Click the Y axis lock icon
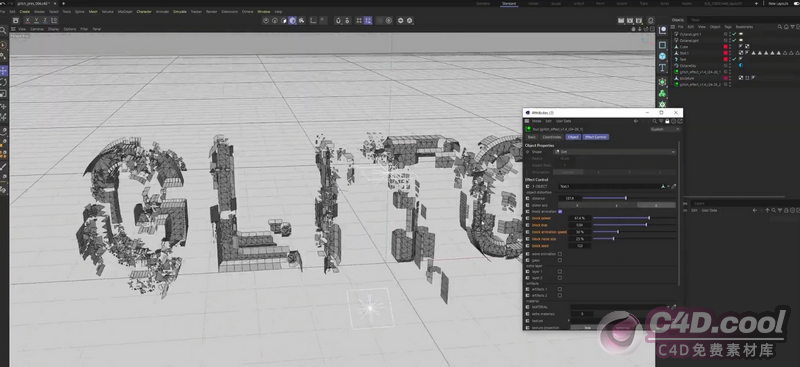This screenshot has height=367, width=800. [x=36, y=20]
